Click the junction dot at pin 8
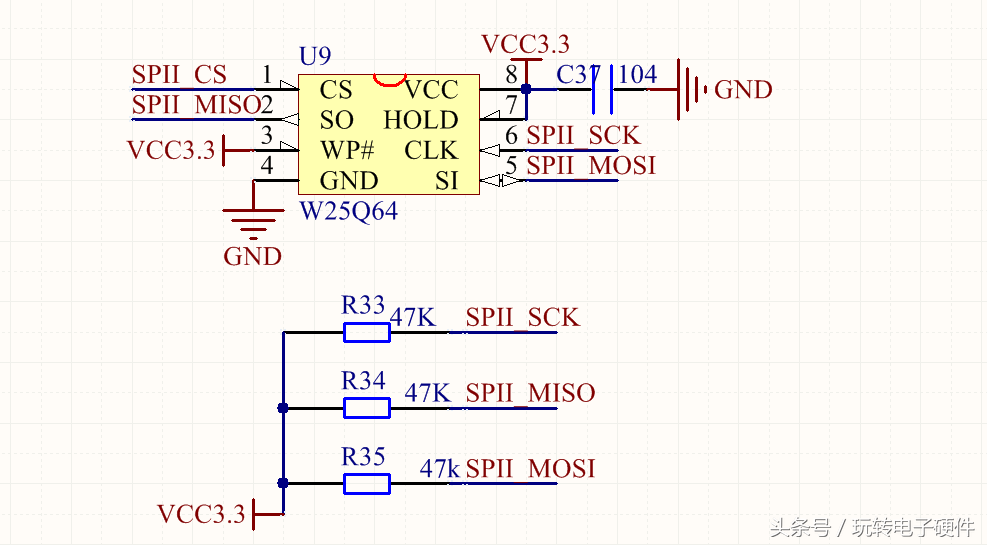Screen dimensions: 987x545 point(526,89)
